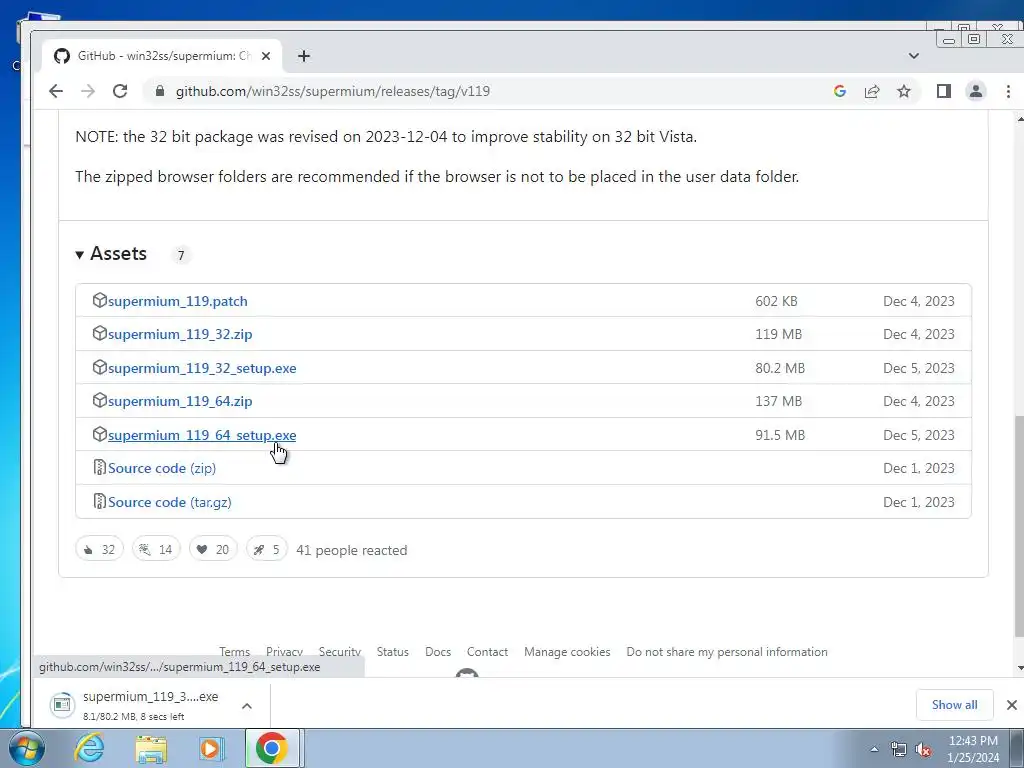
Task: Open the footer Privacy link
Action: 284,652
